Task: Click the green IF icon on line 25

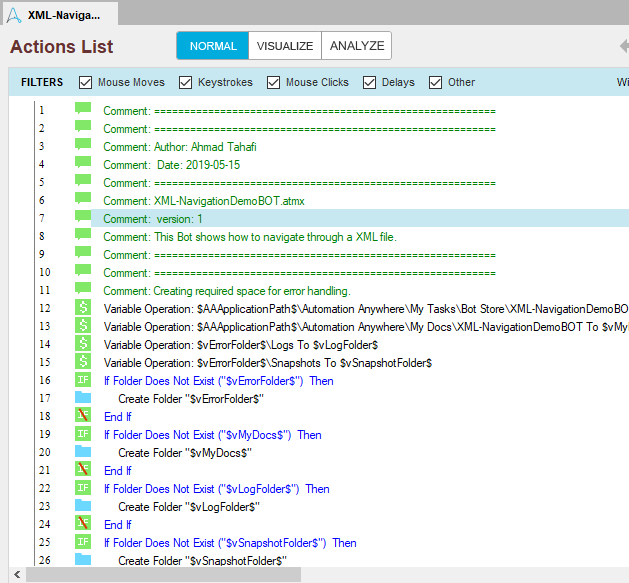Action: coord(83,542)
